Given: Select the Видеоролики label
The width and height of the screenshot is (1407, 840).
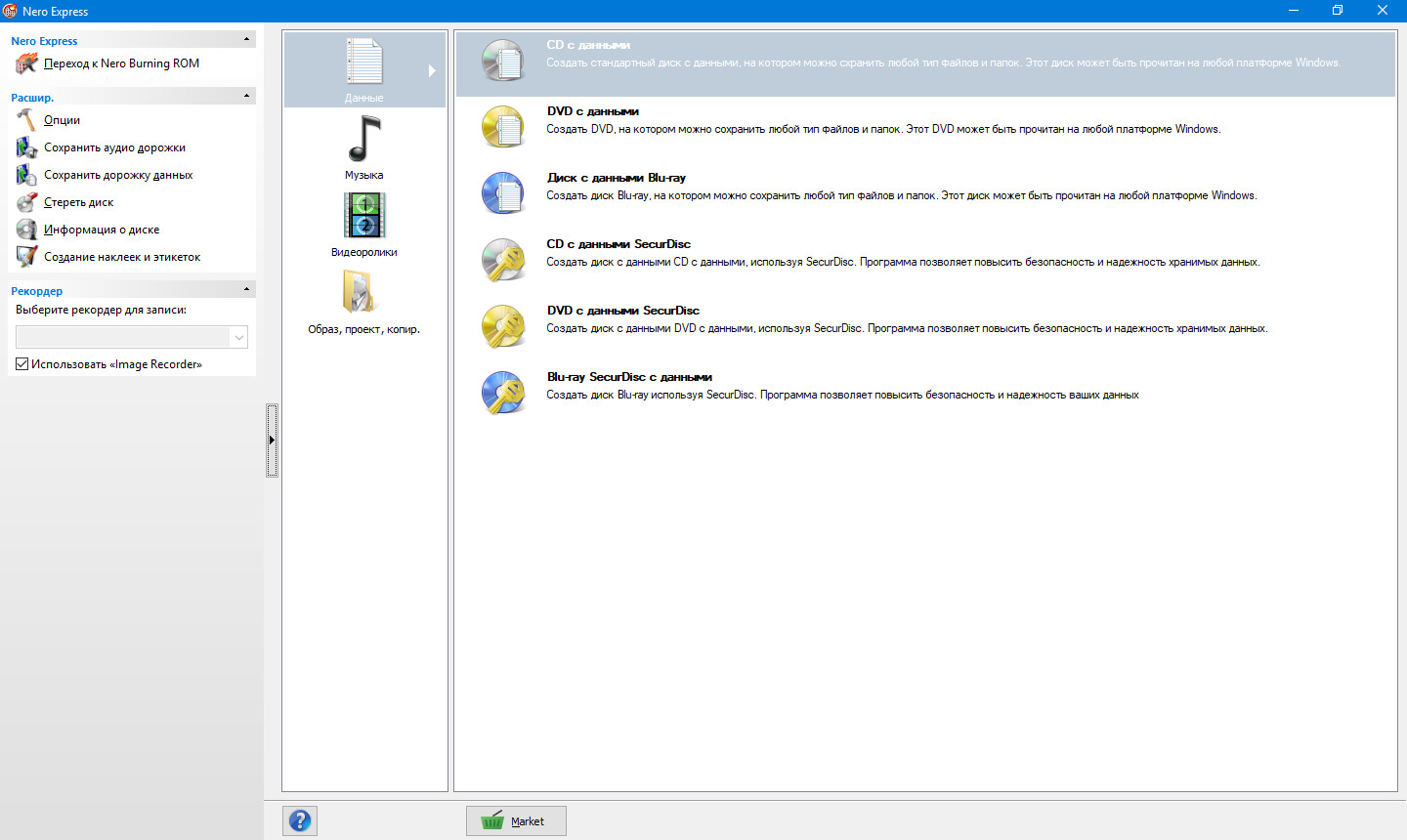Looking at the screenshot, I should coord(363,252).
